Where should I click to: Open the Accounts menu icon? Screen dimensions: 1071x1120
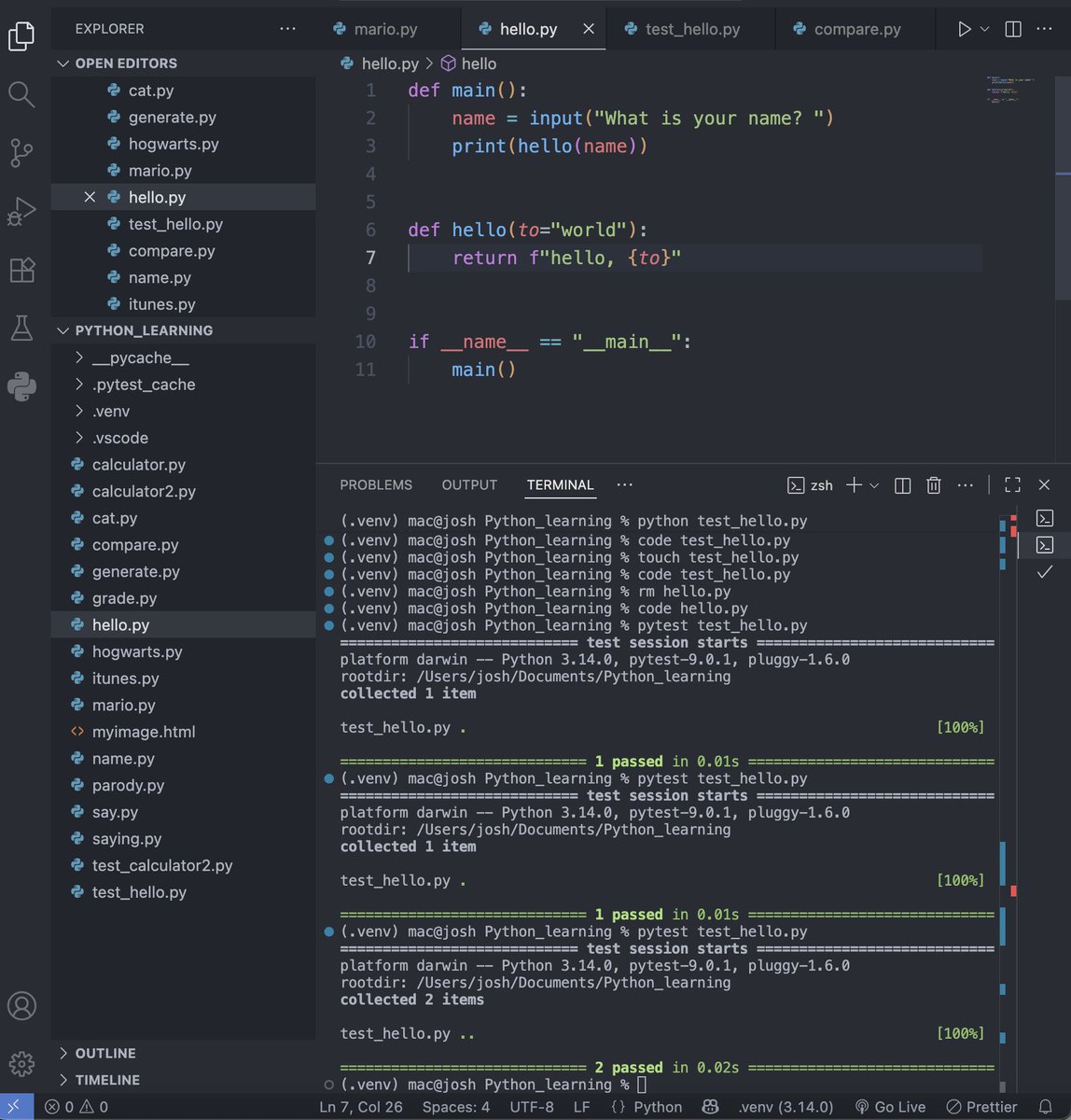coord(21,1005)
